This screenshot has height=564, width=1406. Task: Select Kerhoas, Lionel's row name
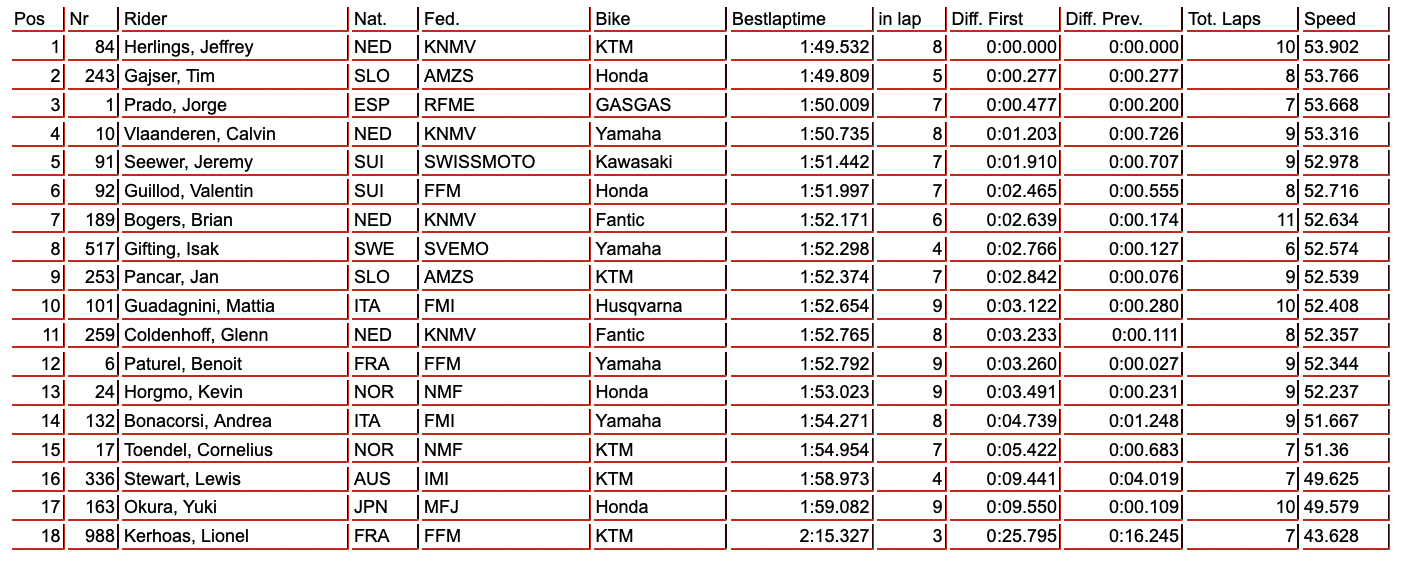tap(186, 536)
